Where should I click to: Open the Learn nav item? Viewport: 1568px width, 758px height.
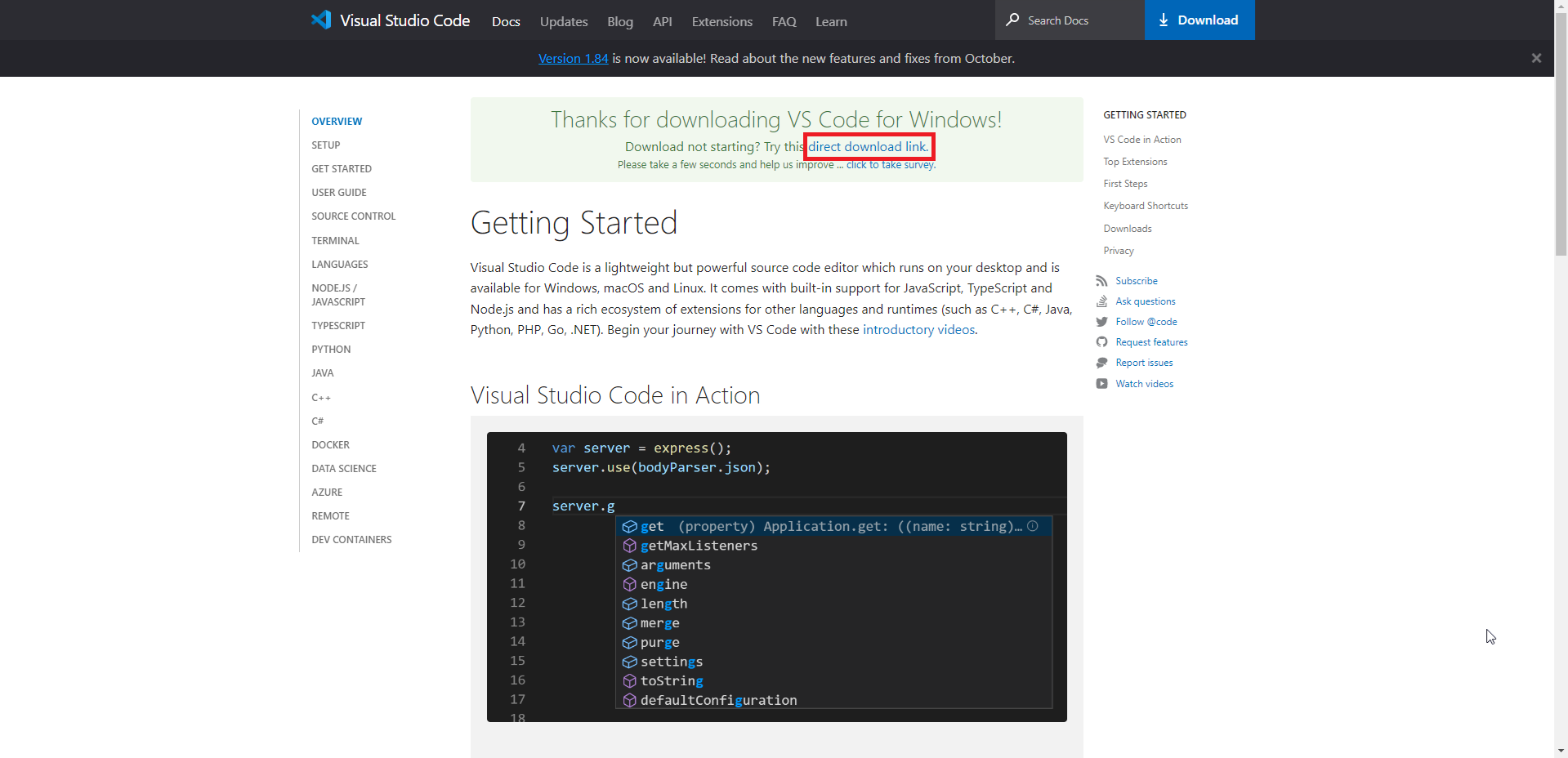[x=831, y=21]
